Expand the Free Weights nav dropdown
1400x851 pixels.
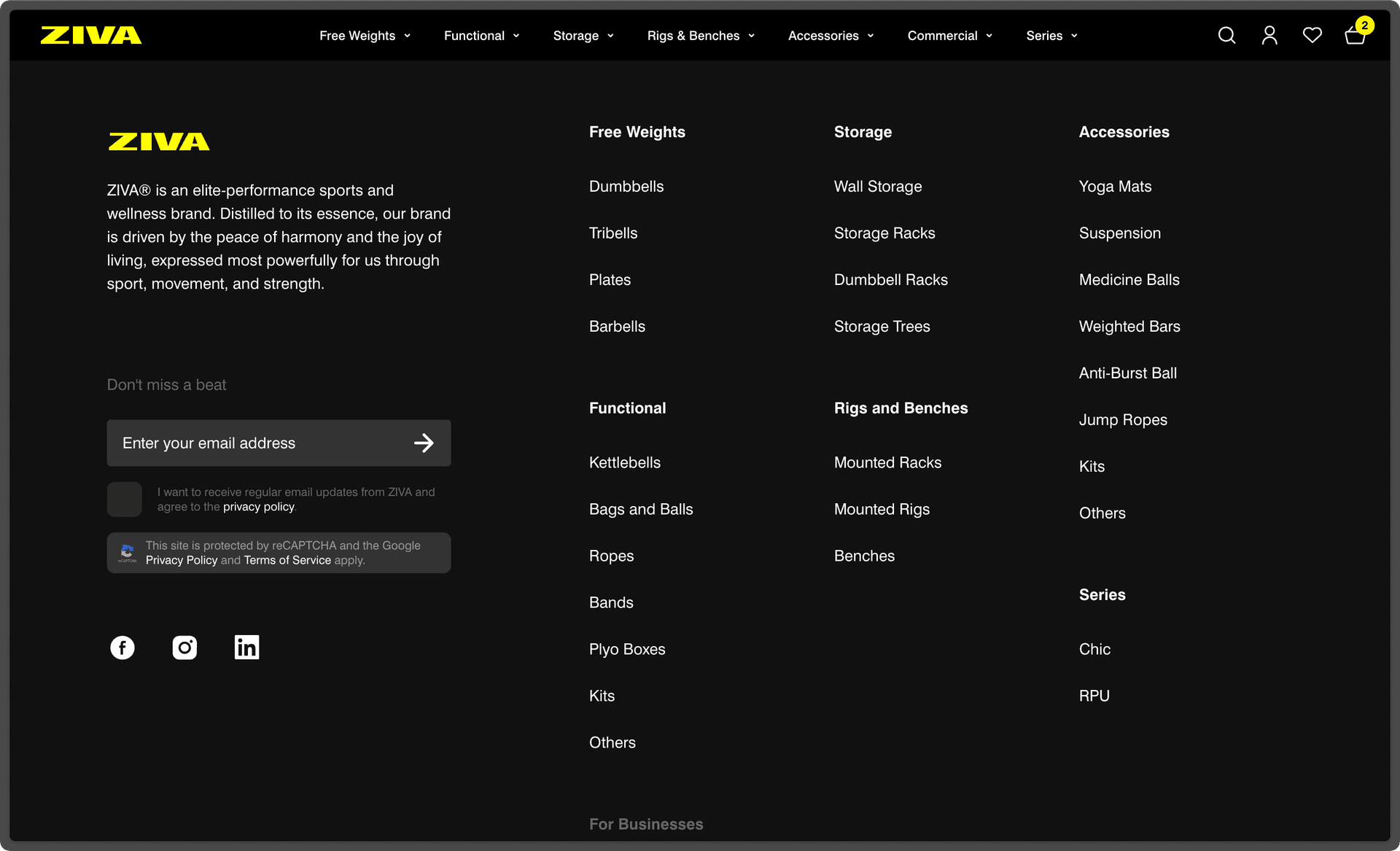click(x=365, y=36)
